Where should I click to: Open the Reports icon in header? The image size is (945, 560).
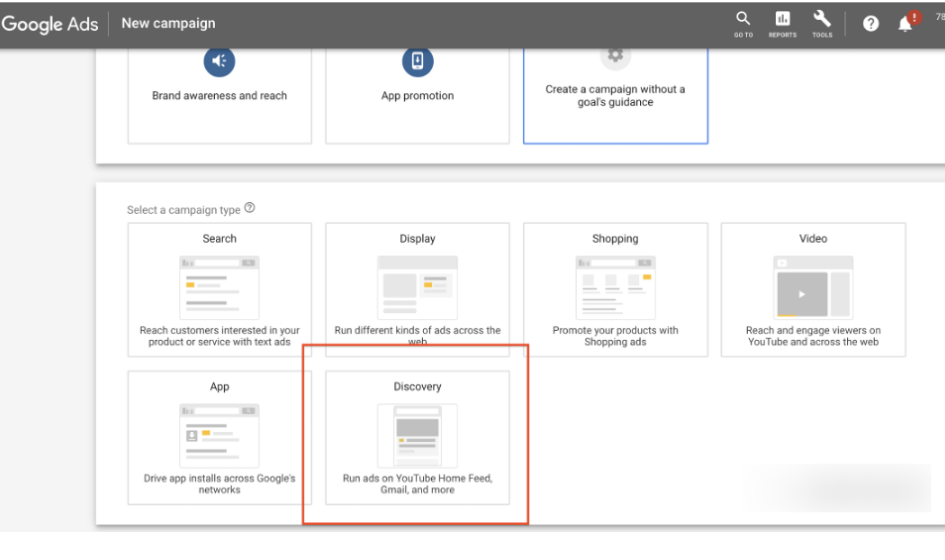[x=782, y=22]
